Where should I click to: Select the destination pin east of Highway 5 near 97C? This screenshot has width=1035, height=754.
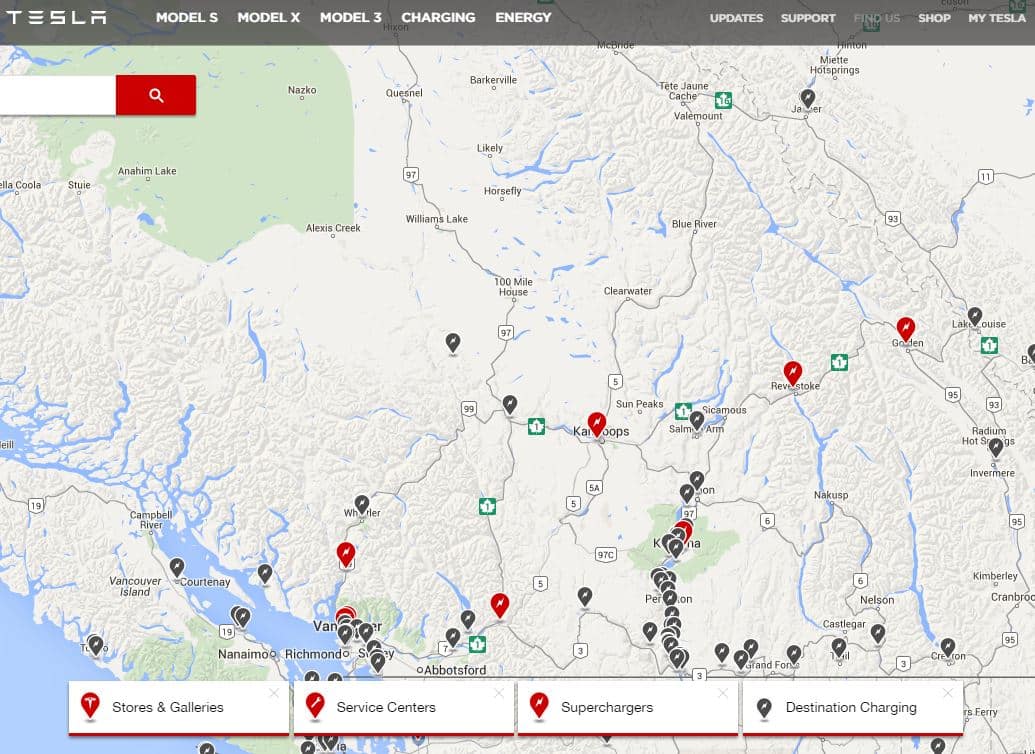click(585, 597)
